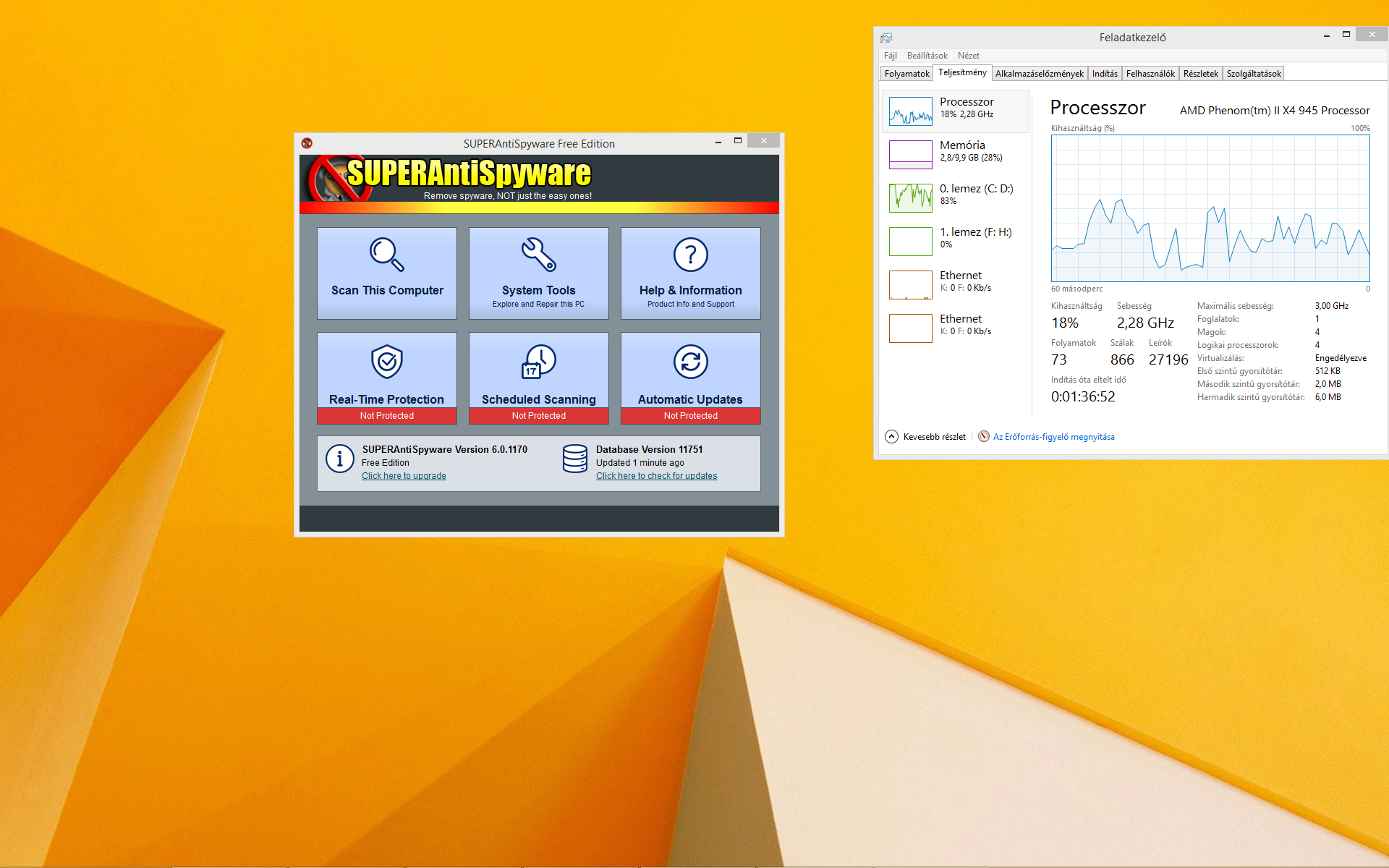Open the Fájl menu in Task Manager
The width and height of the screenshot is (1389, 868).
tap(890, 56)
